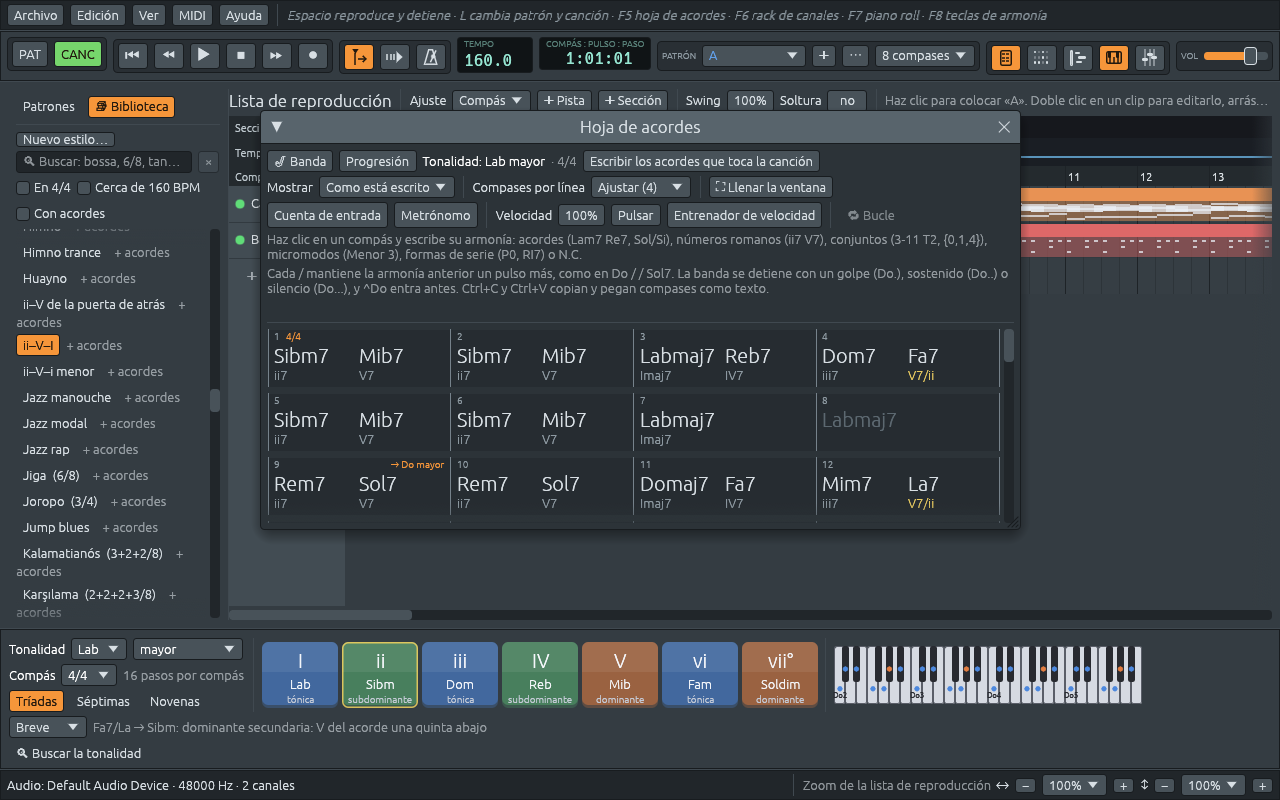The image size is (1280, 800).
Task: Start playback with the play button
Action: (204, 56)
